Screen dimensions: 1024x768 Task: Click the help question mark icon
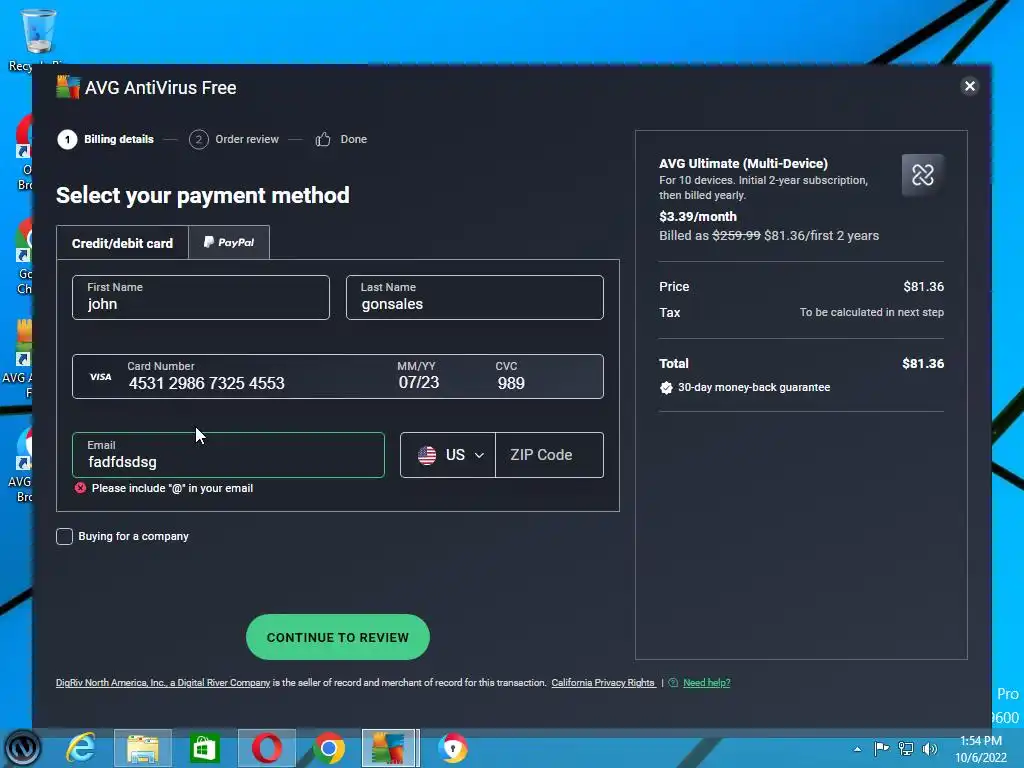[x=673, y=682]
